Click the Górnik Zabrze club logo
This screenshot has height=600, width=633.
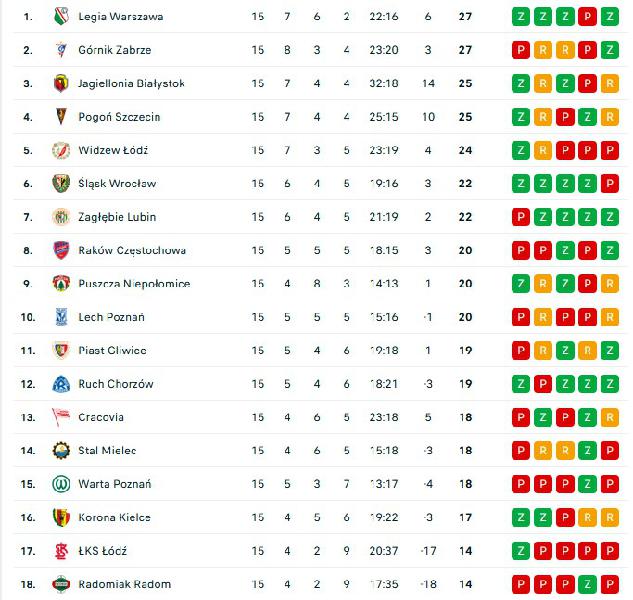60,50
